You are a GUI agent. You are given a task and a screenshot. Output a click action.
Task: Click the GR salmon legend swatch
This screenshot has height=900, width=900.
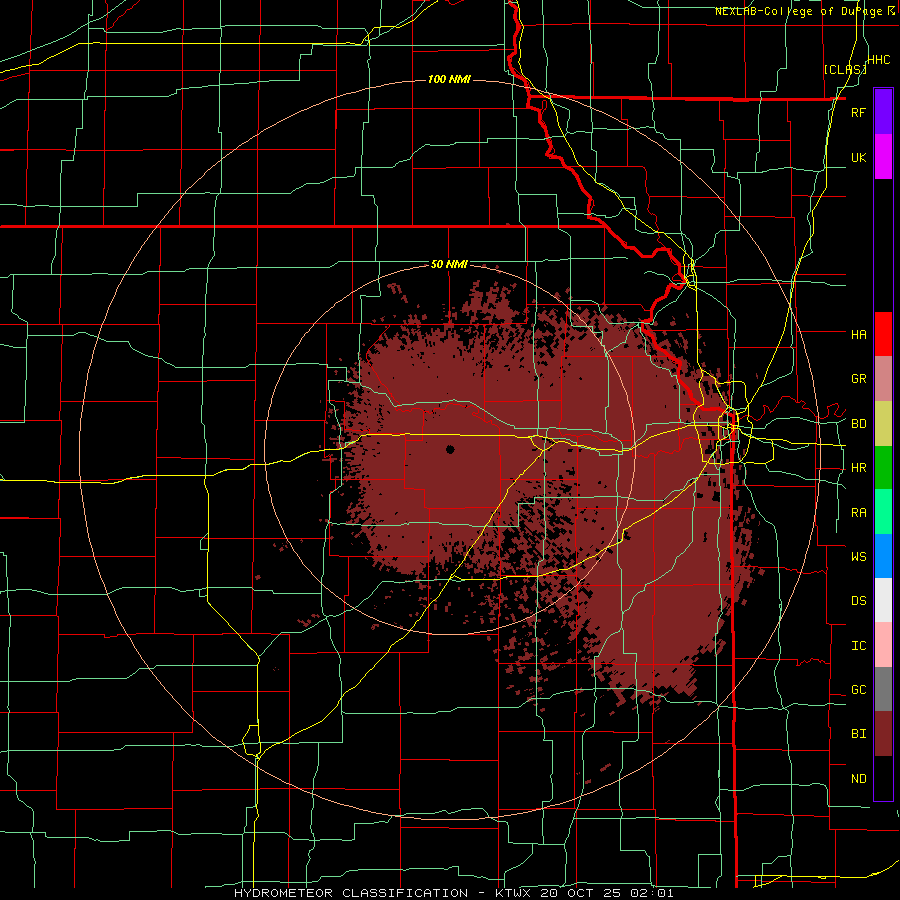pyautogui.click(x=883, y=378)
